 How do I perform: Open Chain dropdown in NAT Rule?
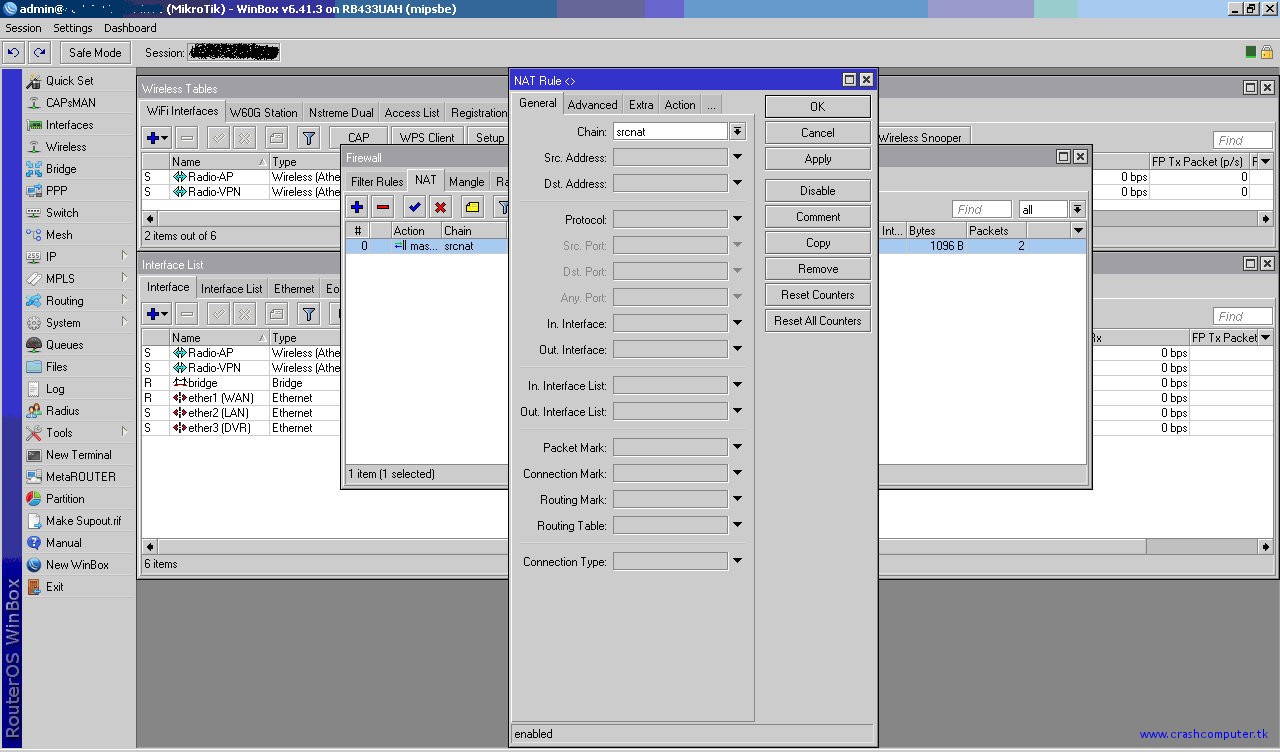(x=737, y=131)
